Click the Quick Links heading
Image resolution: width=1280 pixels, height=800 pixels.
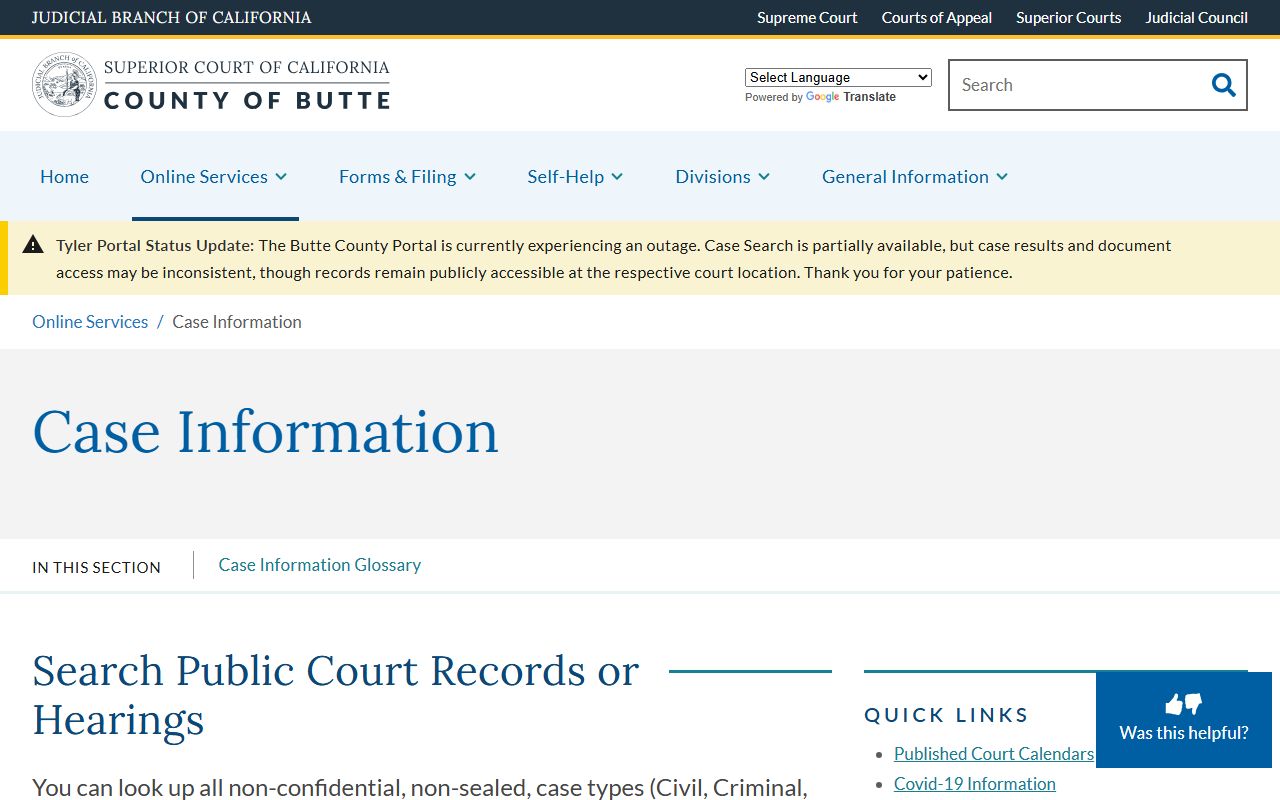946,715
